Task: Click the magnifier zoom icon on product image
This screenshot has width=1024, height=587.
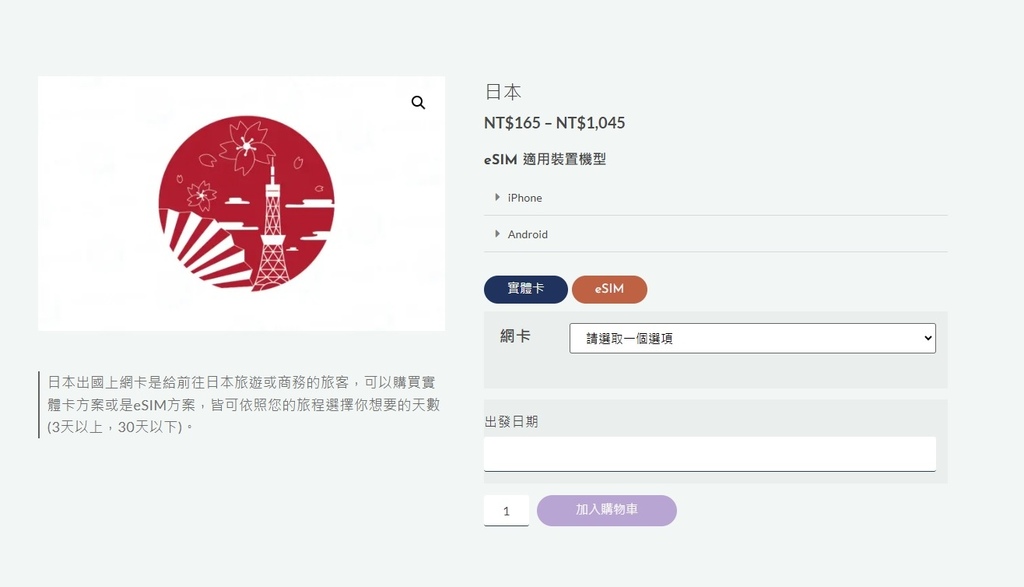Action: [x=418, y=103]
